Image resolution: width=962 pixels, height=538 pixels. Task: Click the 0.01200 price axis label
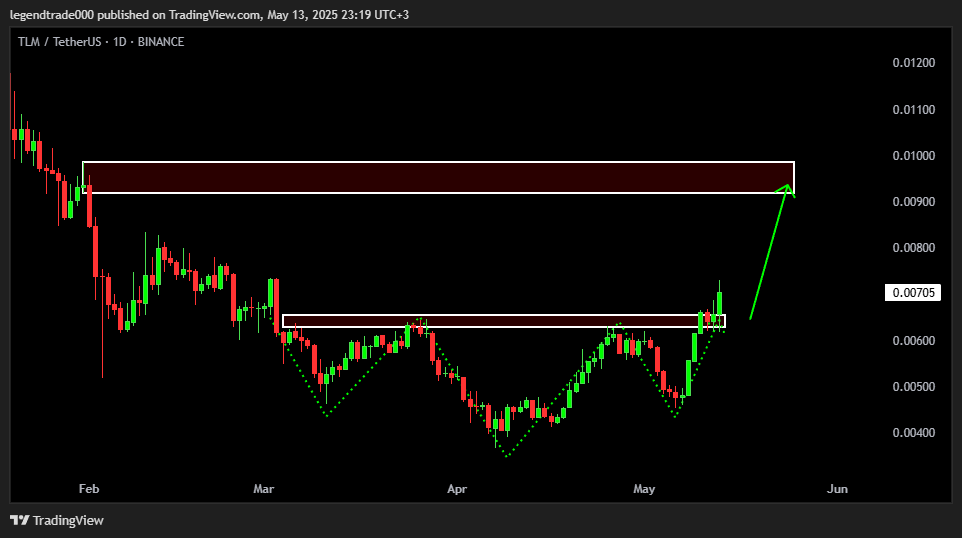[914, 63]
